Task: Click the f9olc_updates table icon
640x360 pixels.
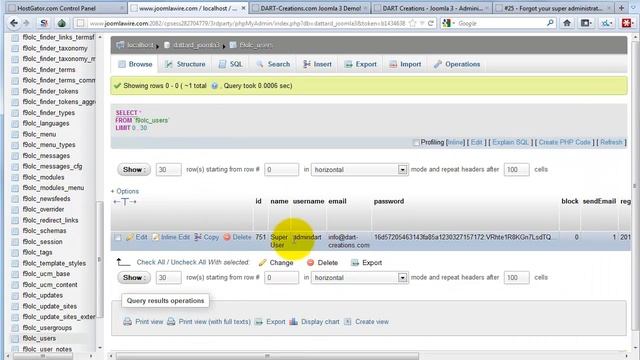Action: (15, 296)
